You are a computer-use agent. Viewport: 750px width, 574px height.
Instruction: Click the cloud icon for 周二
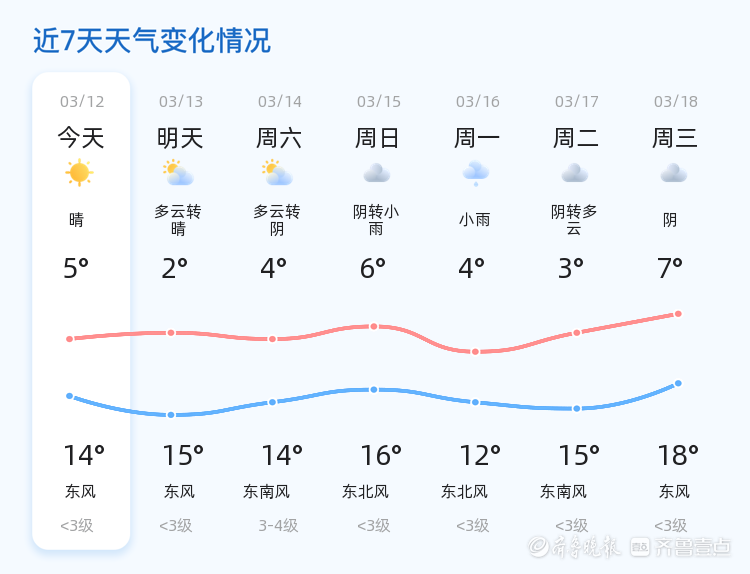click(x=575, y=173)
